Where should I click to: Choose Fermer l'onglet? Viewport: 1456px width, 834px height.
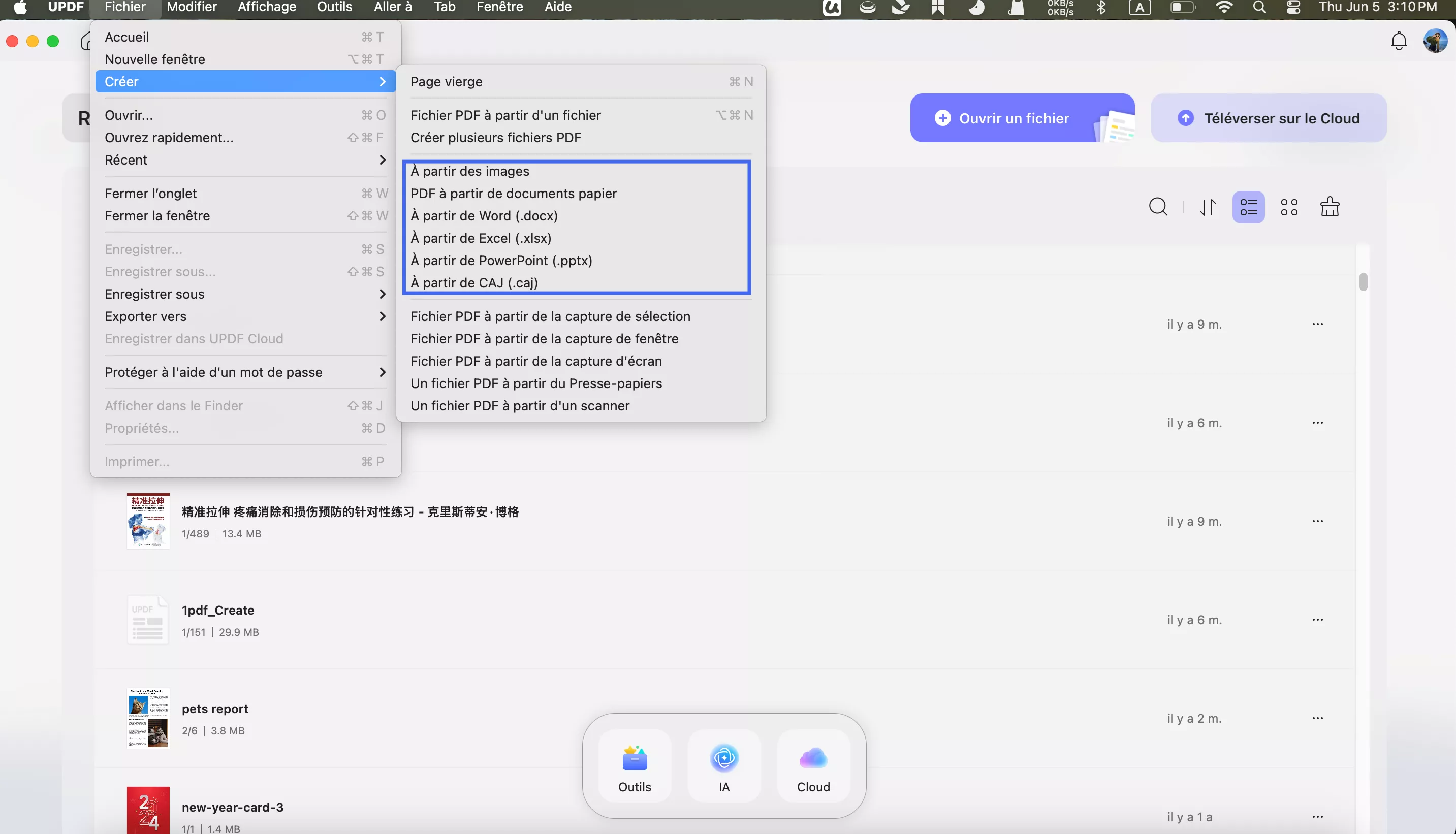point(245,194)
